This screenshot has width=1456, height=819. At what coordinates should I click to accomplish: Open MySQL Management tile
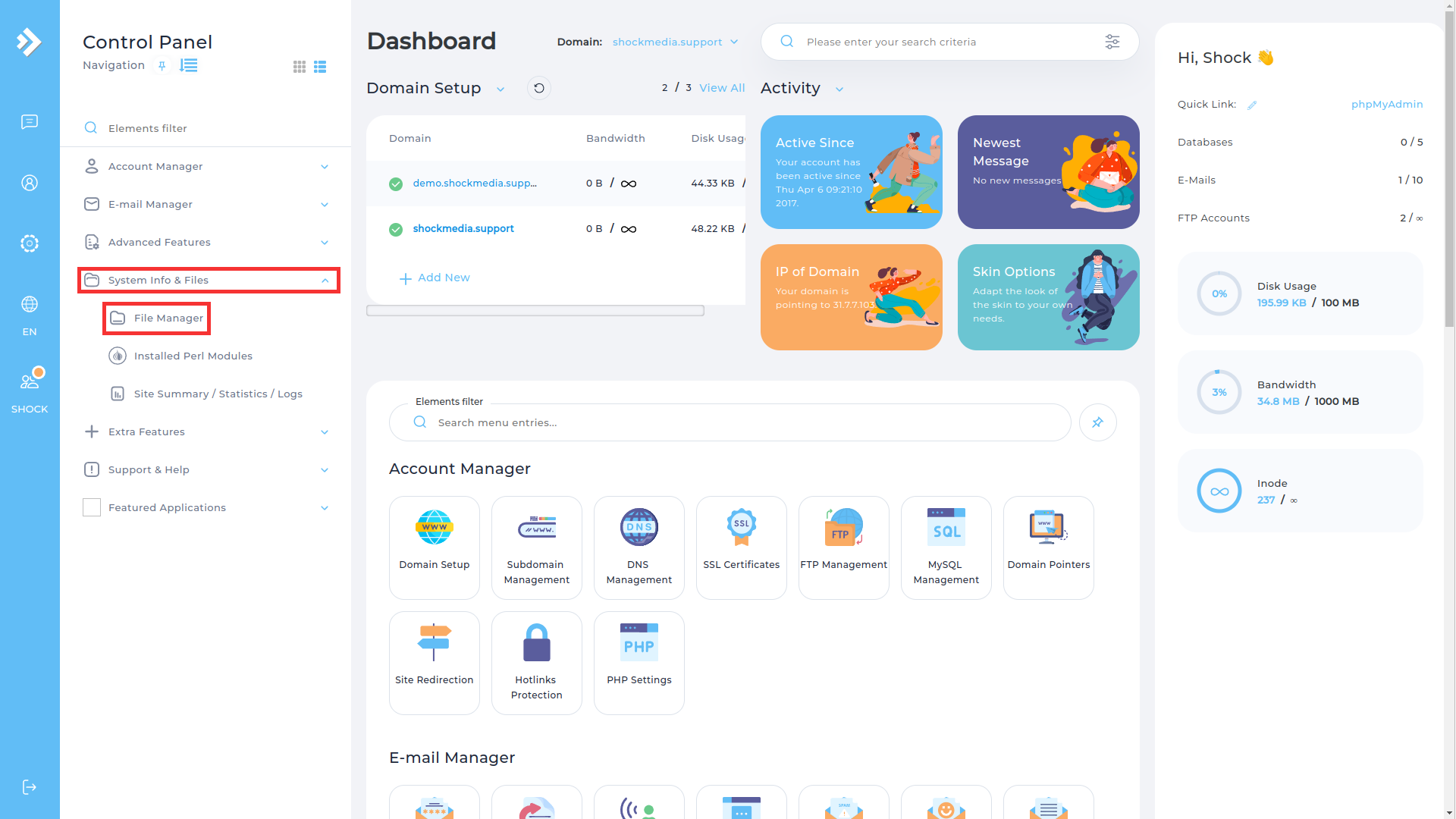pos(946,548)
